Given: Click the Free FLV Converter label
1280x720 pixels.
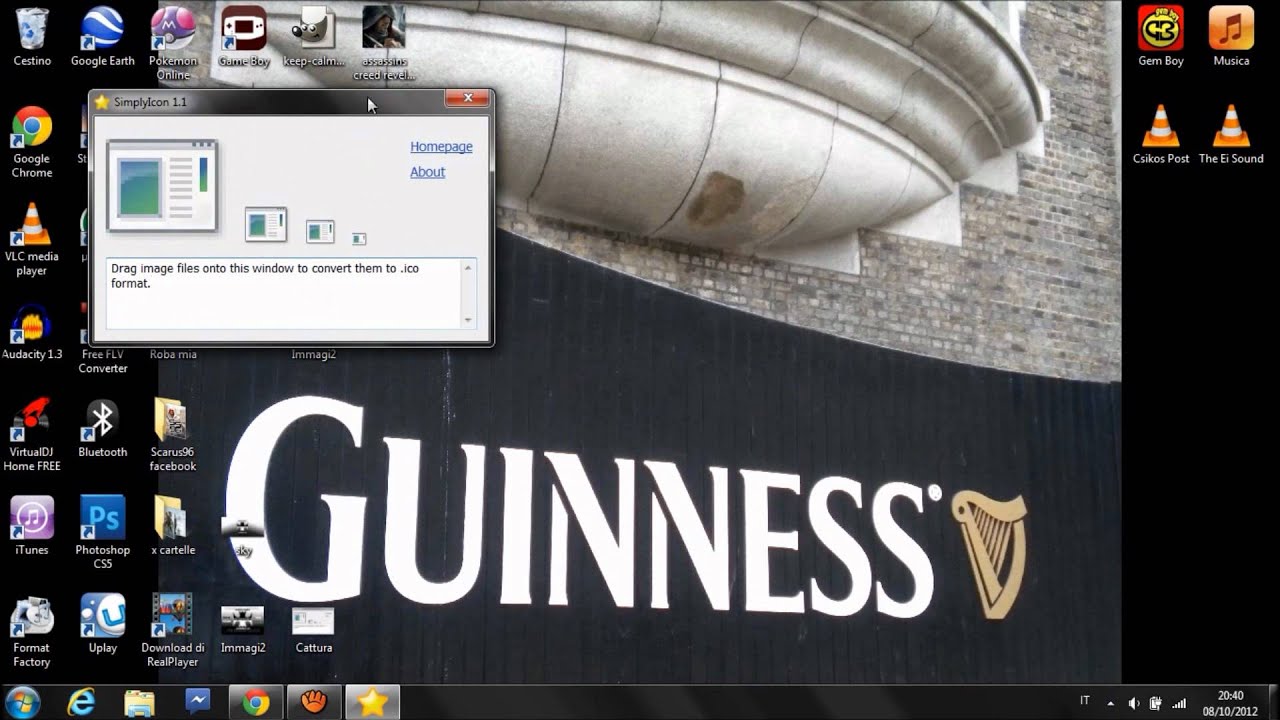Looking at the screenshot, I should coord(103,361).
